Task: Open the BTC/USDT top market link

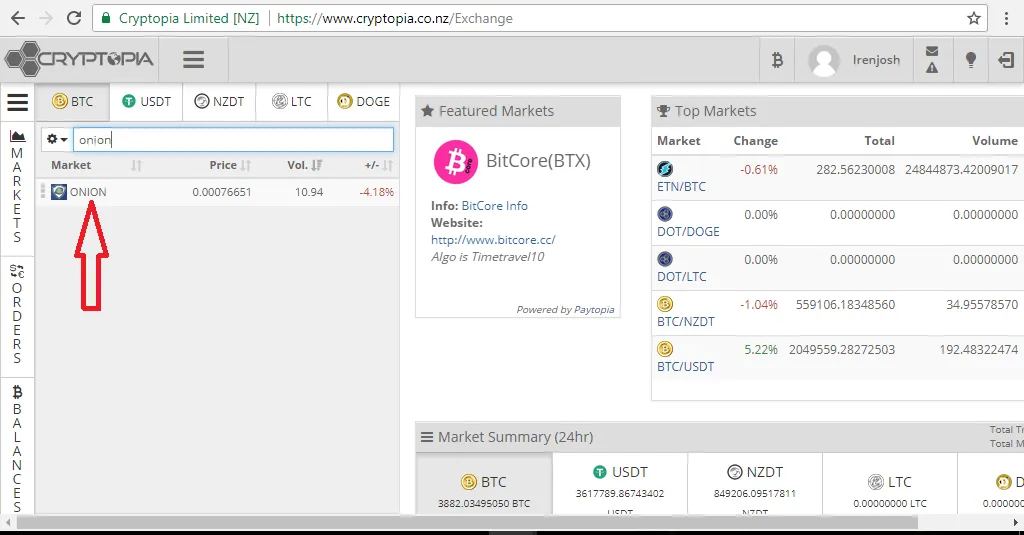Action: [x=686, y=367]
